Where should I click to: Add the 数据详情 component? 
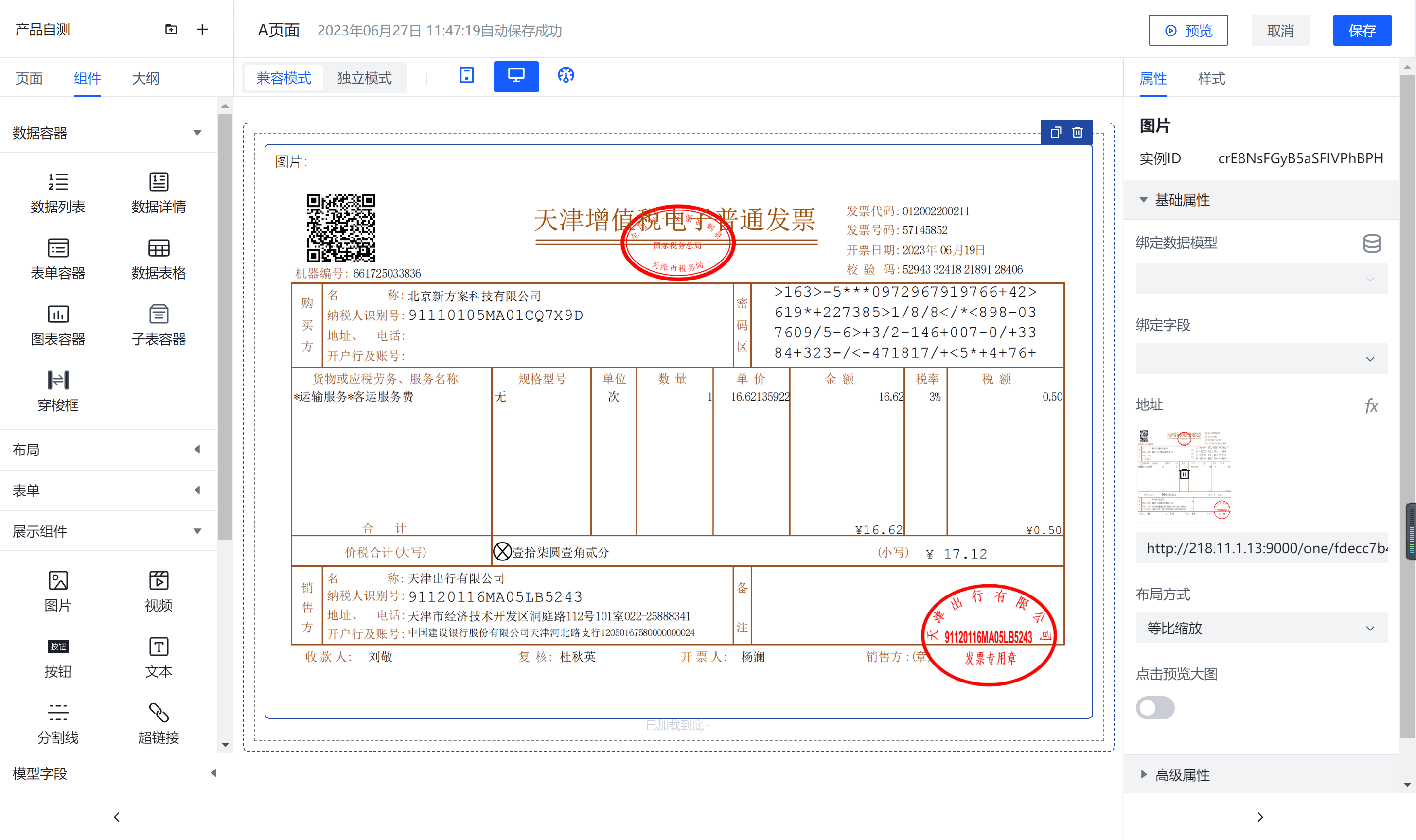click(x=159, y=193)
